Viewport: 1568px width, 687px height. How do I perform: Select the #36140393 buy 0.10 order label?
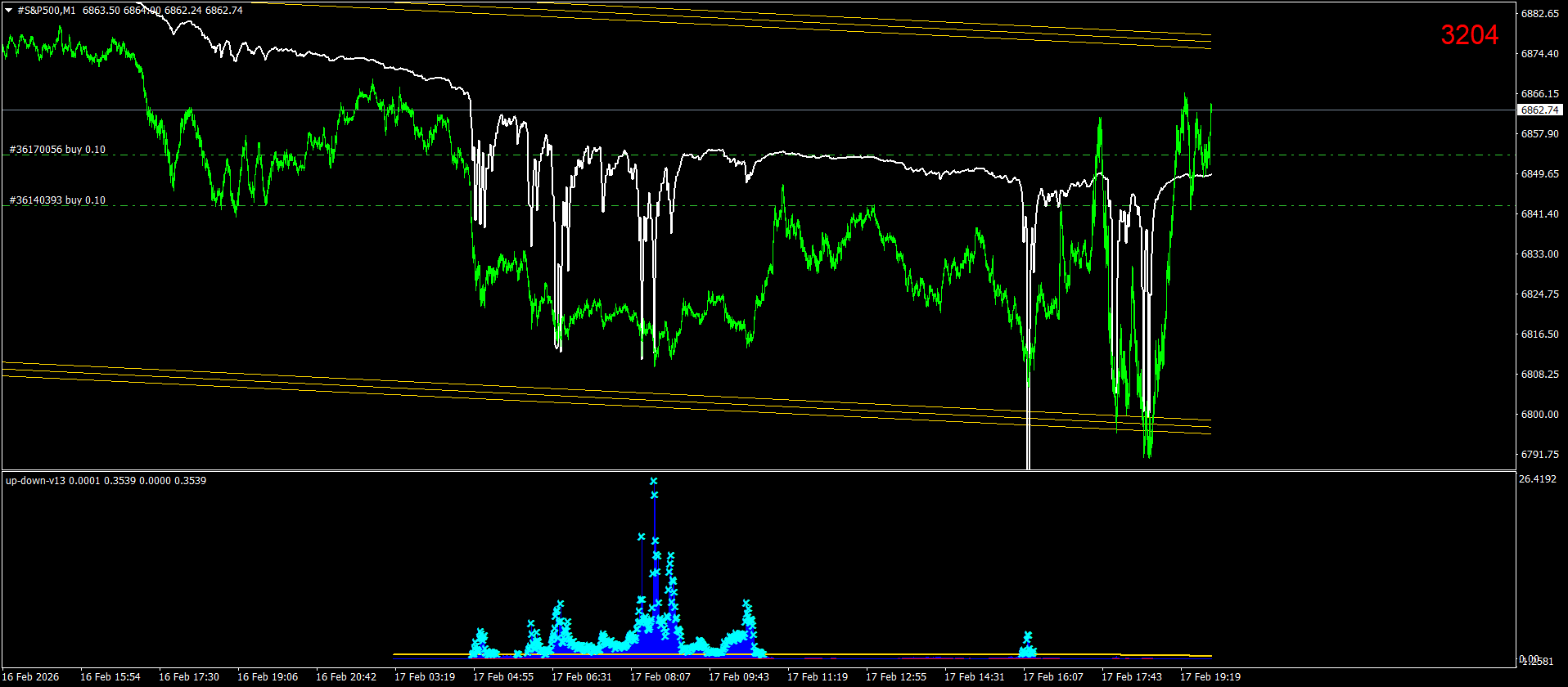[57, 200]
